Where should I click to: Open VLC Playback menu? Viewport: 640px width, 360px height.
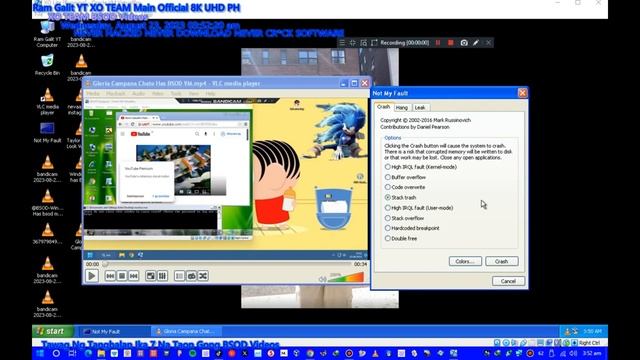(116, 93)
